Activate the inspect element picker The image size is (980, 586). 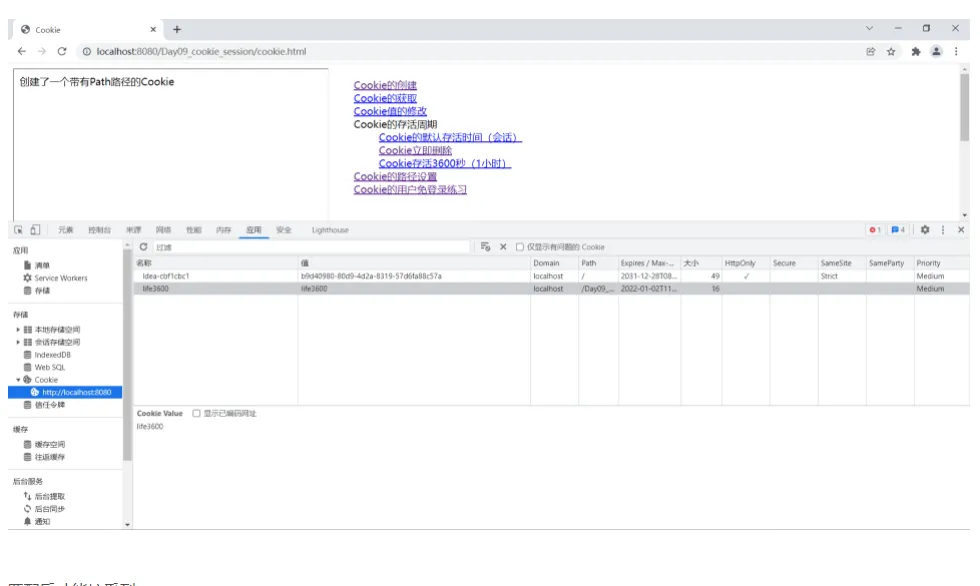point(18,230)
